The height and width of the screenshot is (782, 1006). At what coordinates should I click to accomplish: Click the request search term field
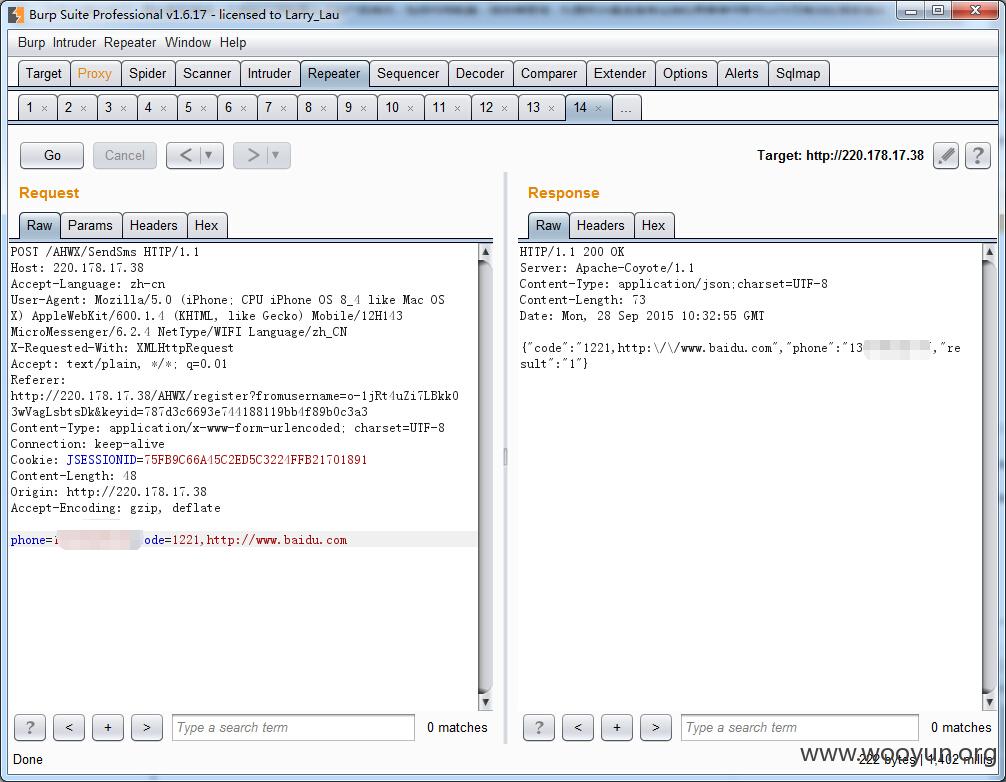tap(293, 727)
